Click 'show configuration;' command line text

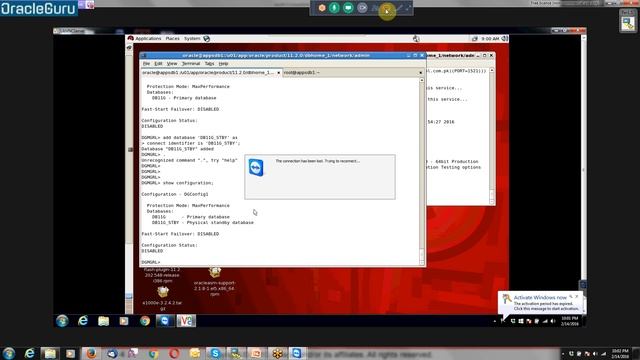(x=188, y=183)
